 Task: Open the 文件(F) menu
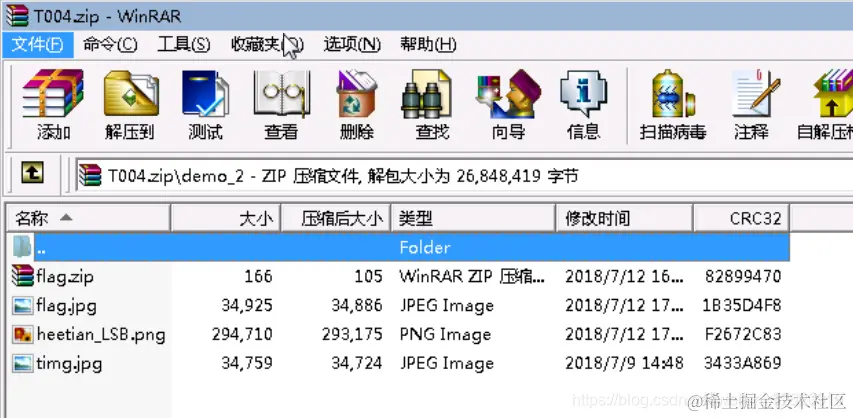point(38,45)
